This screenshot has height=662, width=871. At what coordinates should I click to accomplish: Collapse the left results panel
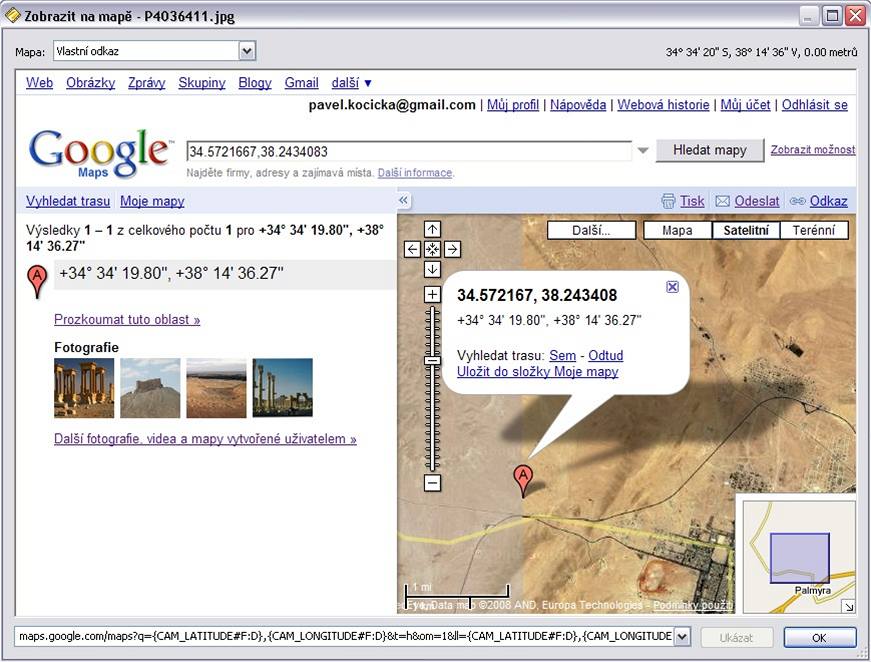click(404, 201)
